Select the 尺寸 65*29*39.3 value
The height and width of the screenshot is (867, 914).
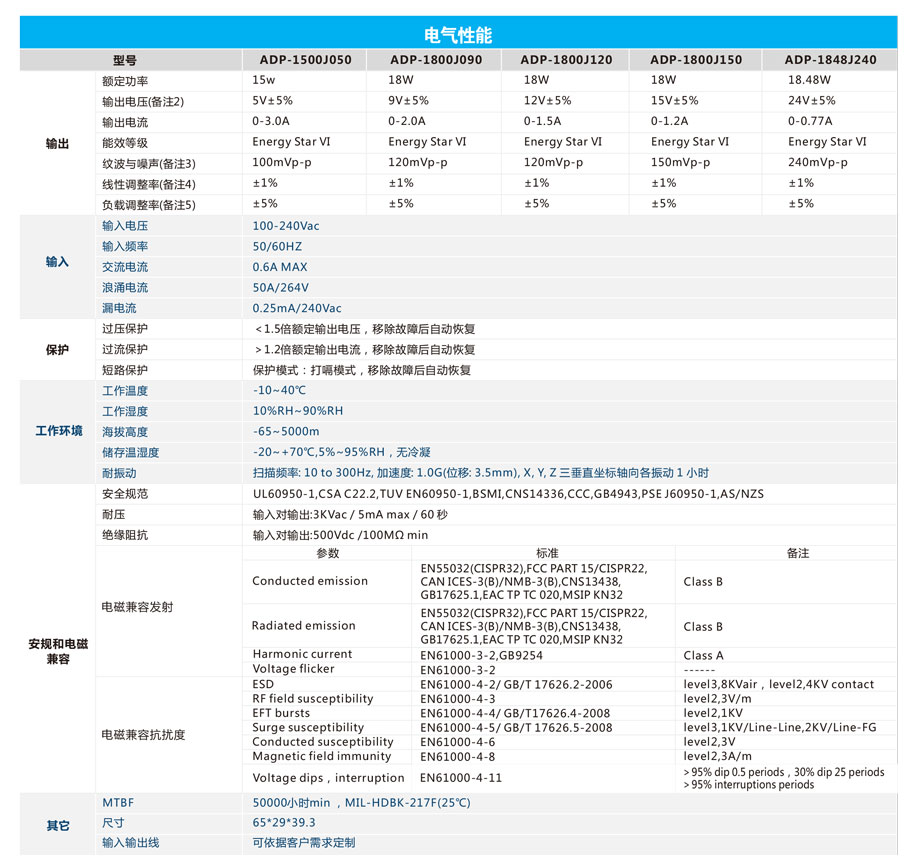(x=284, y=822)
